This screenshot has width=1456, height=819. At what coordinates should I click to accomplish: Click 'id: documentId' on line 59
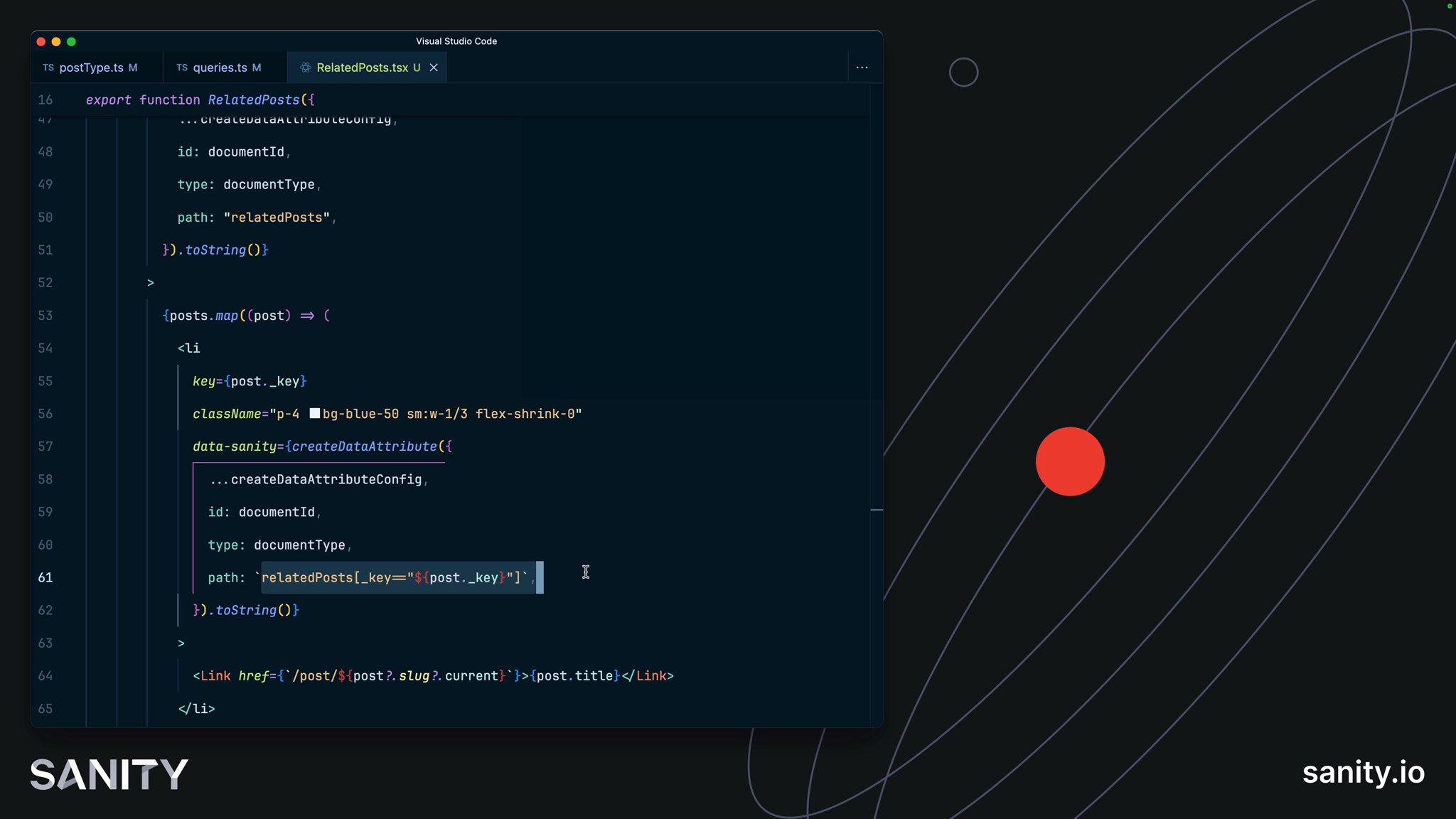(x=262, y=512)
